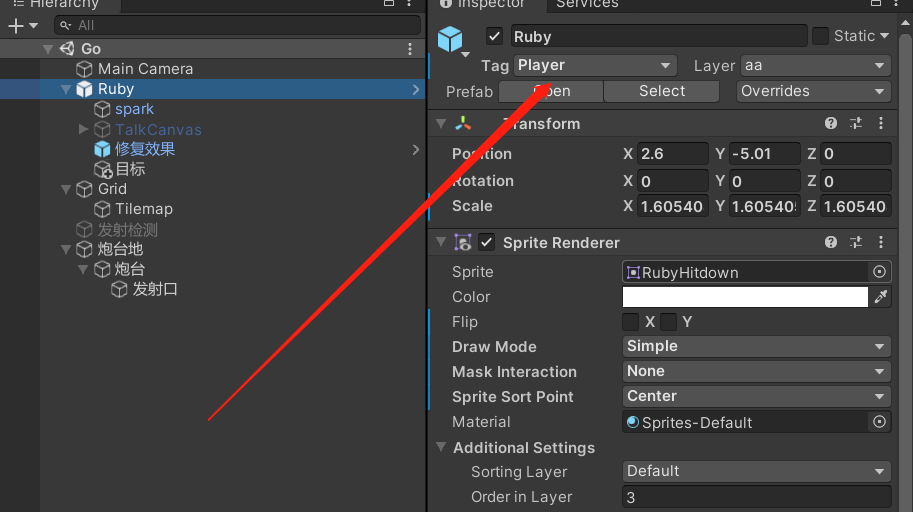Collapse Additional Settings foldout

coord(441,447)
